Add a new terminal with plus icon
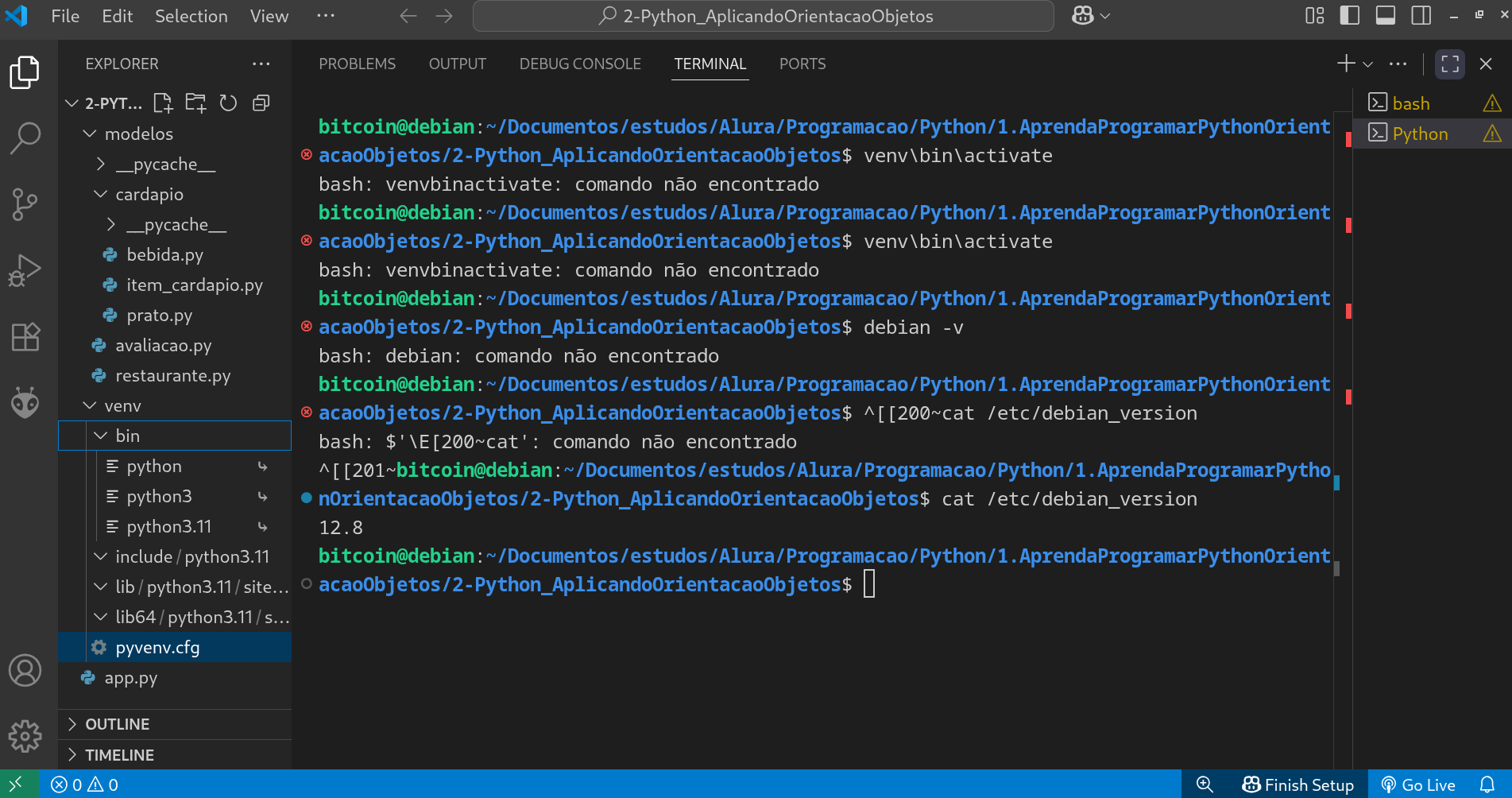This screenshot has width=1512, height=798. [x=1346, y=64]
